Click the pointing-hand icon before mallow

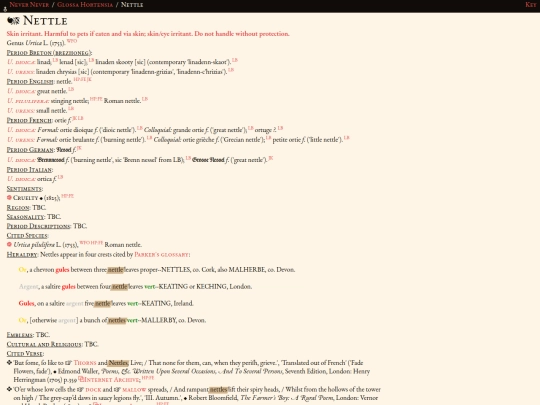click(117, 390)
